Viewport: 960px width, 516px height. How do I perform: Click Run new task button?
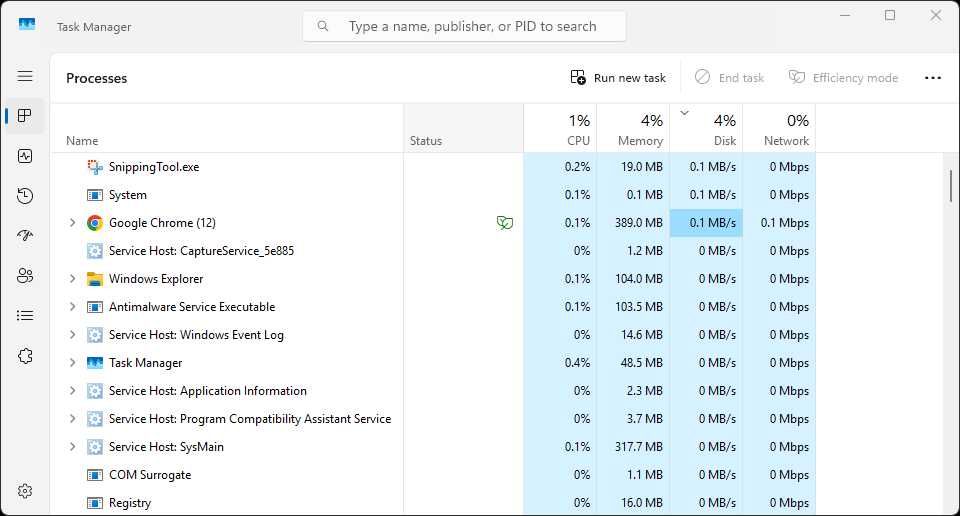[x=618, y=78]
